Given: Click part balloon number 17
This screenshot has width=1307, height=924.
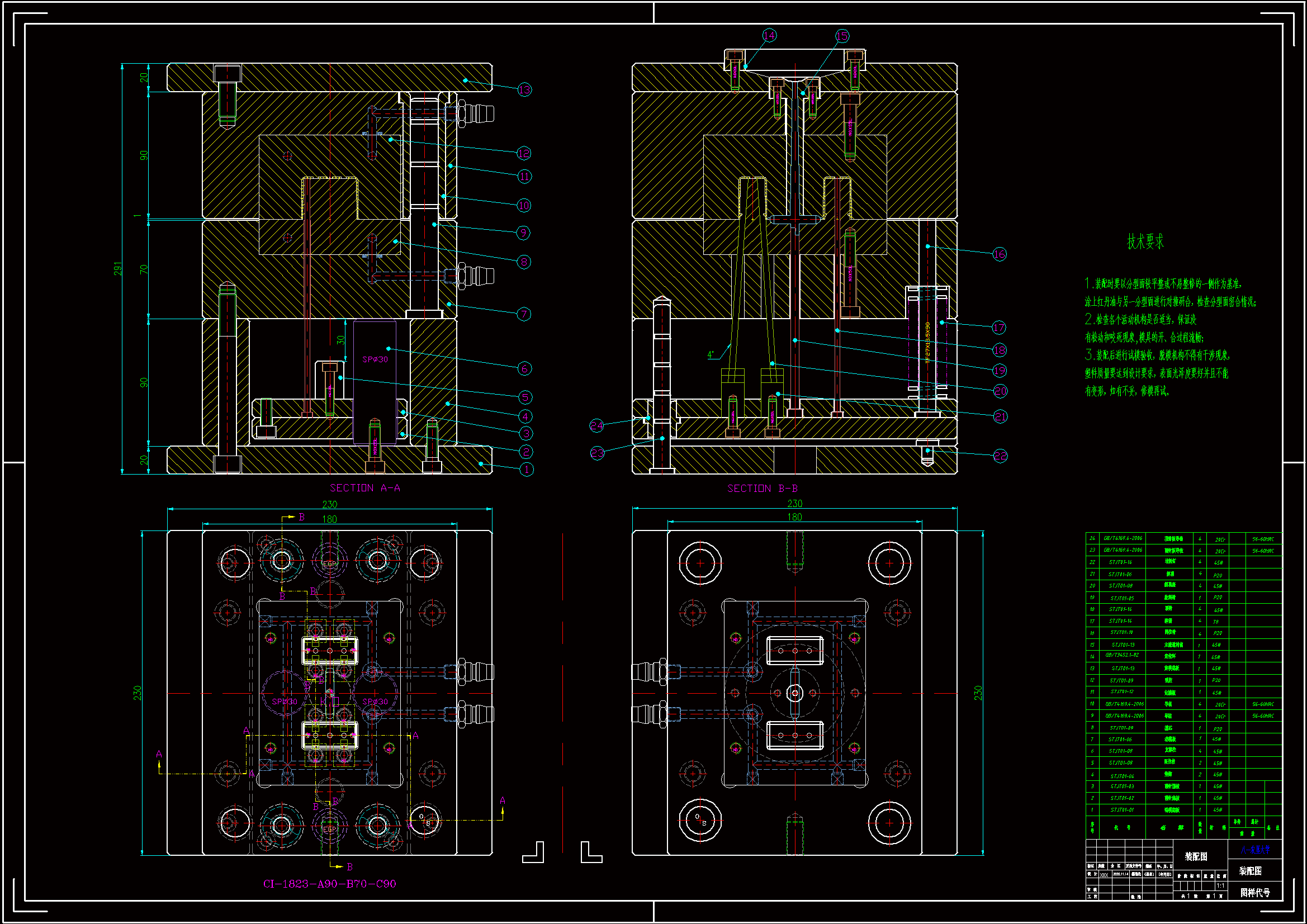Looking at the screenshot, I should click(x=999, y=328).
